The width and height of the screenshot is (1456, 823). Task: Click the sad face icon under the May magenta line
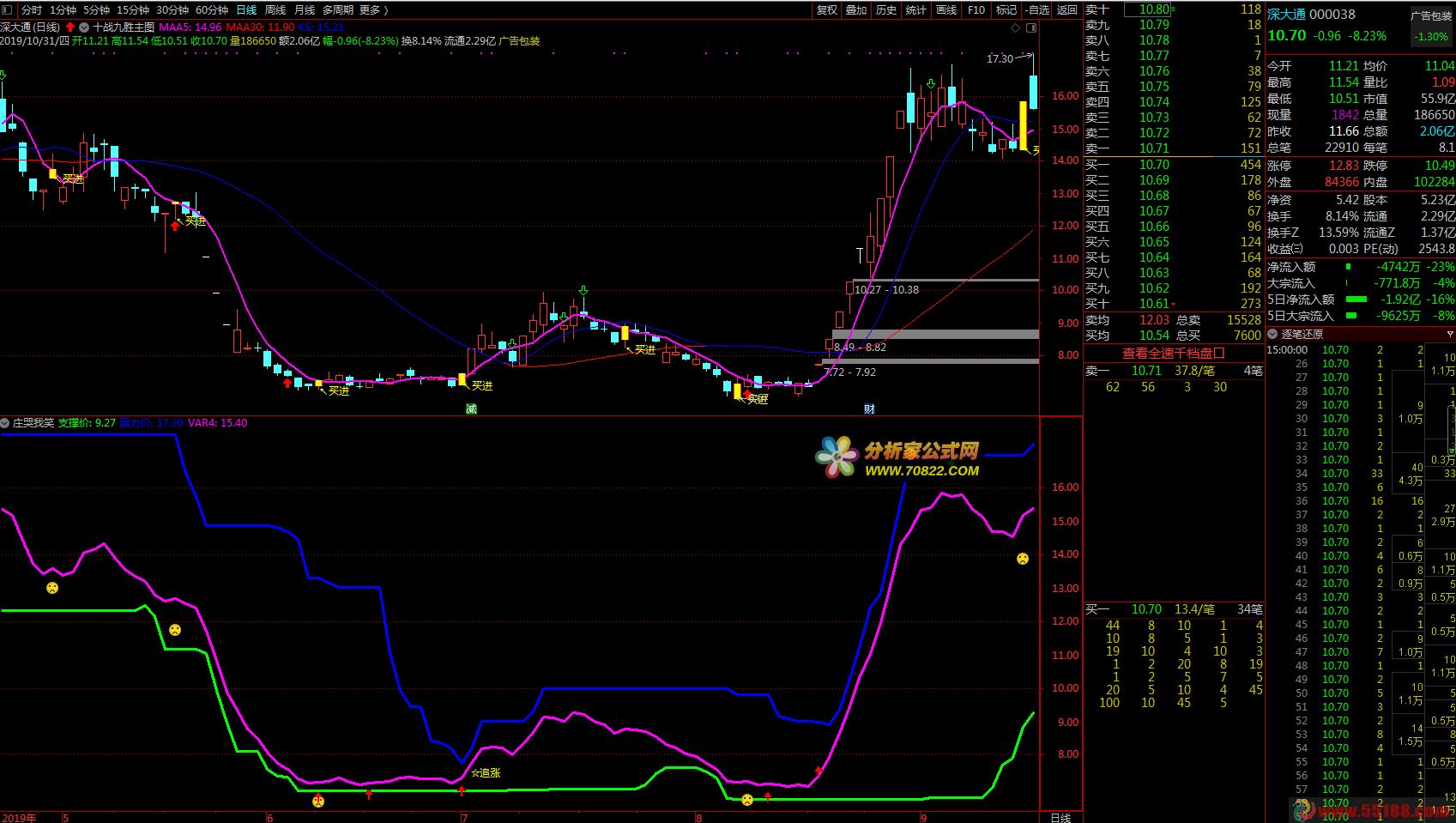52,588
